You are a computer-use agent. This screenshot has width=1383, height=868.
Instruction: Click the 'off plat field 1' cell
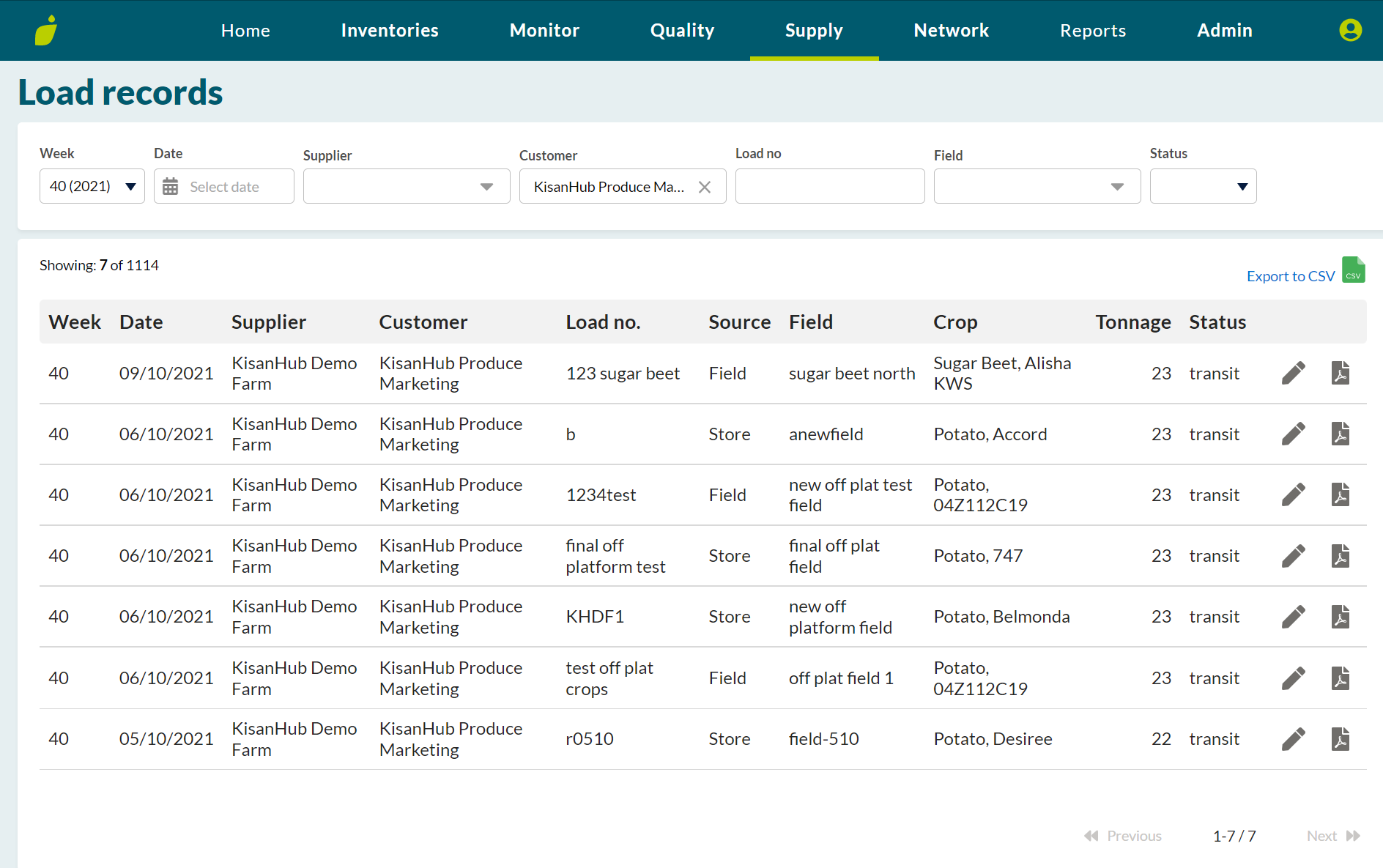[841, 678]
